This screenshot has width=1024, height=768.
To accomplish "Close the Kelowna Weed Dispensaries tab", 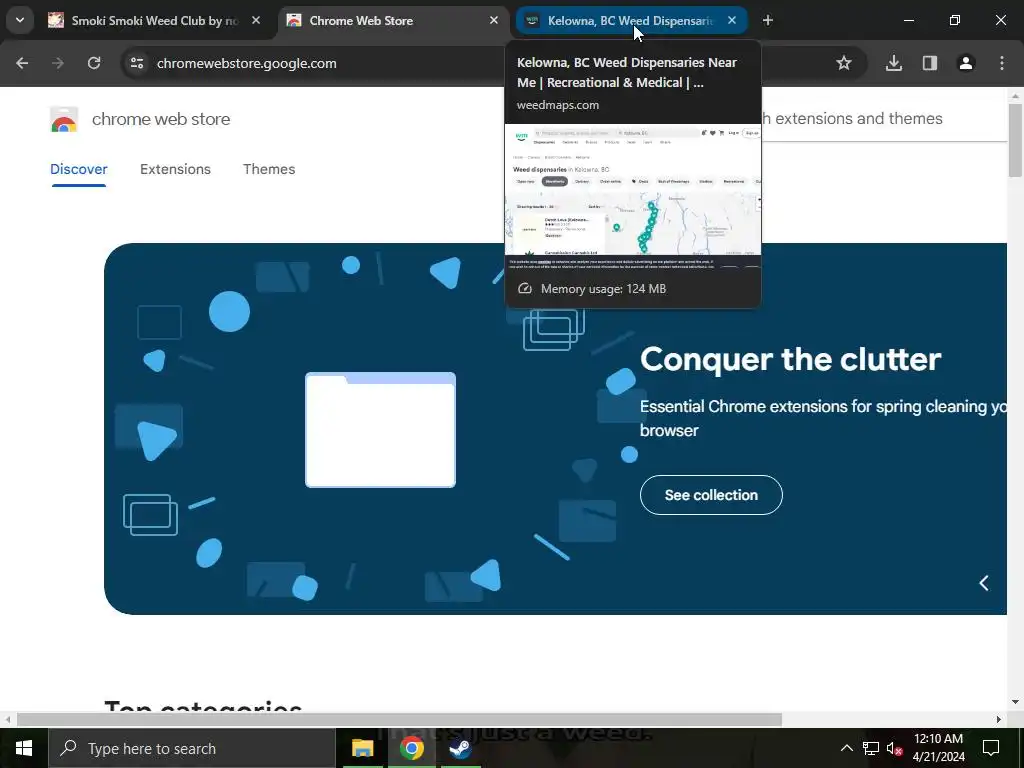I will click(732, 20).
